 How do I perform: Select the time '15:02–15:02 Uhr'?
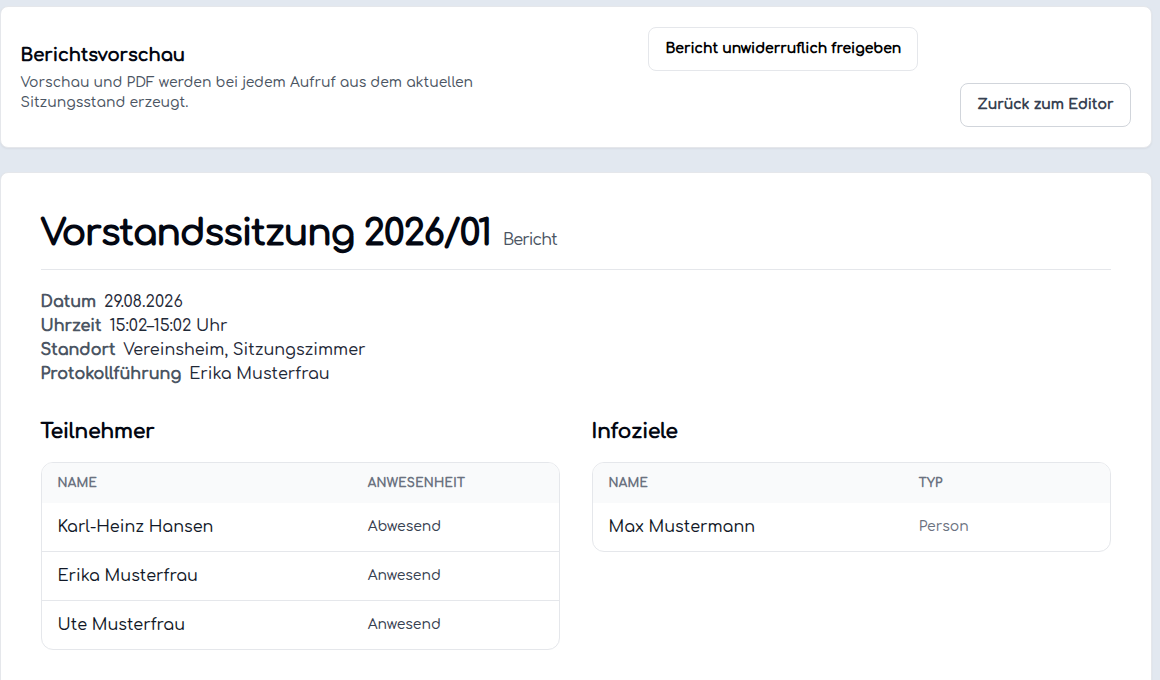(x=168, y=325)
